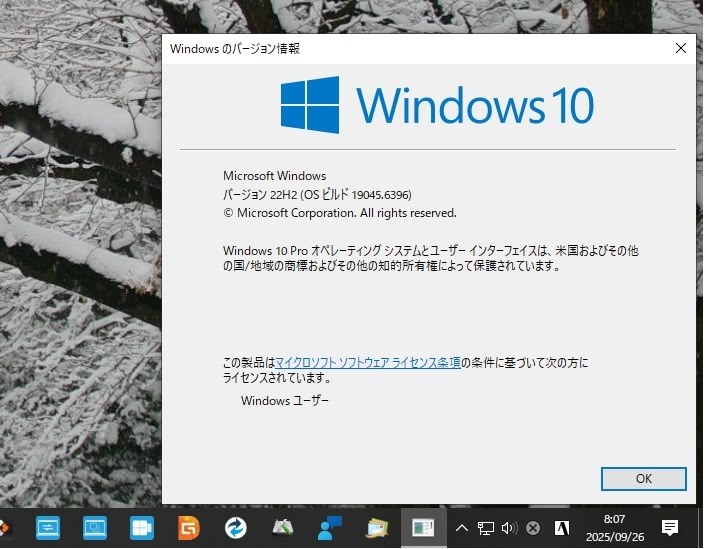Click the OK button in the version dialog

coord(643,478)
